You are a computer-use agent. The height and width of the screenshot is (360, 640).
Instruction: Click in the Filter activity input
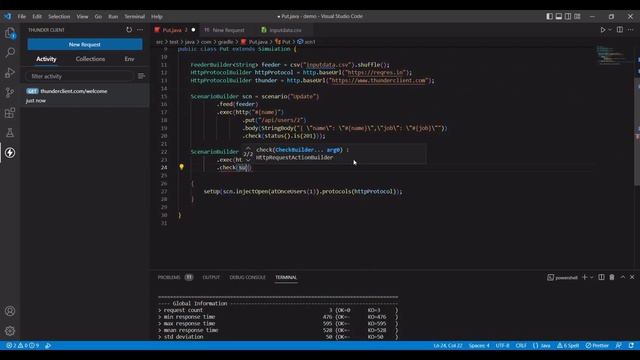(x=80, y=76)
